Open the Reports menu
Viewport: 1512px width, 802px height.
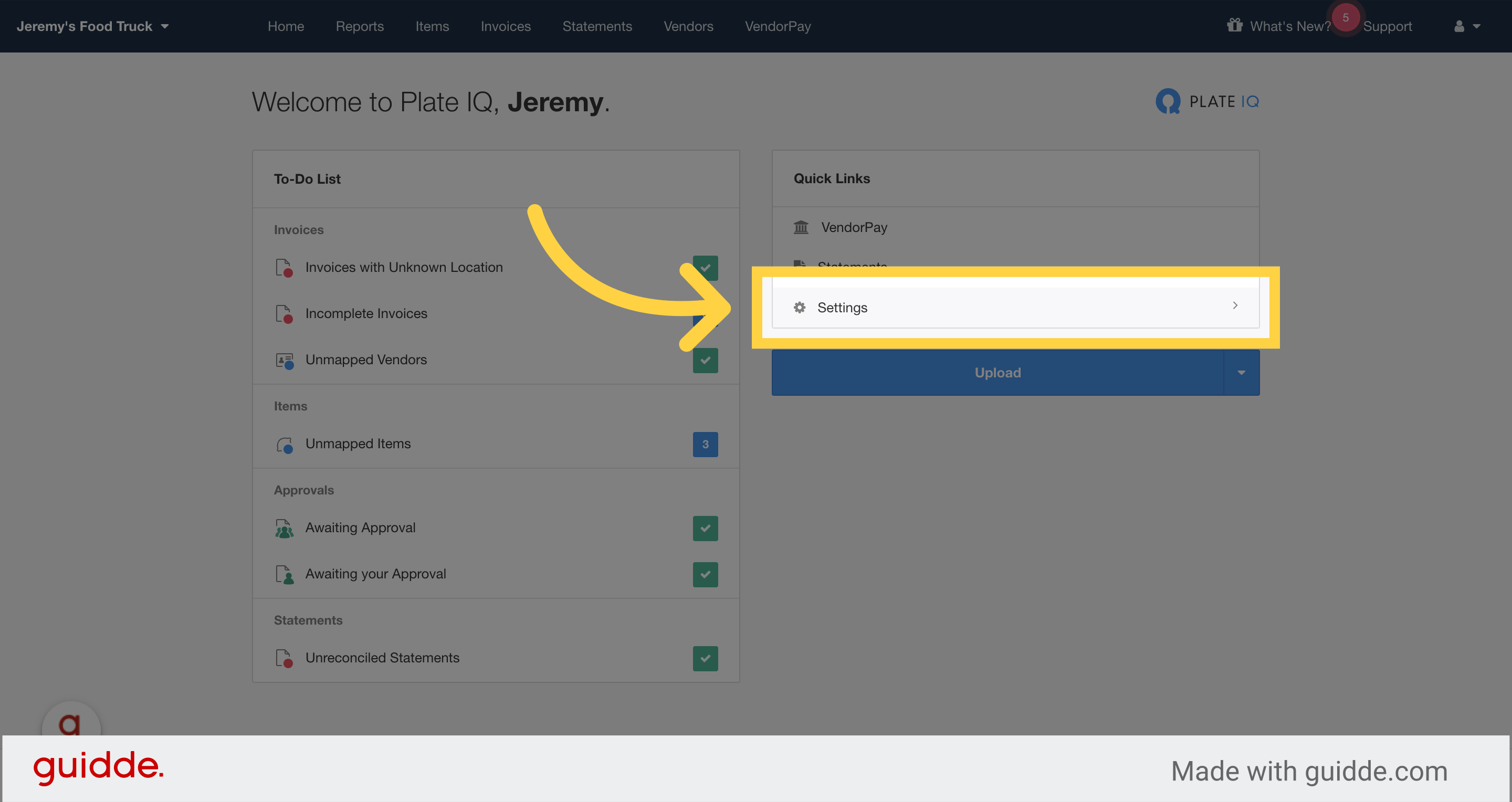click(360, 26)
